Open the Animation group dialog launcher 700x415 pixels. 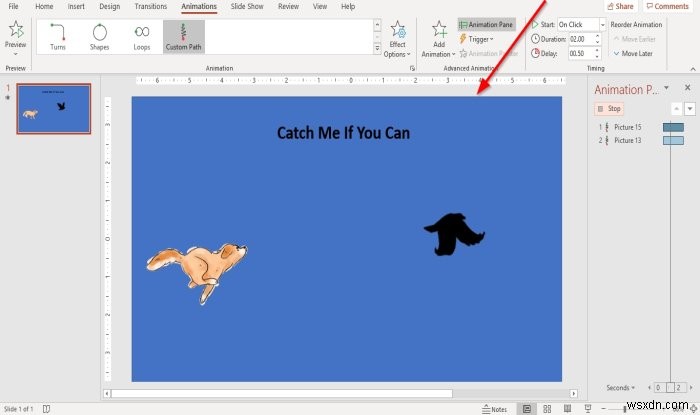click(x=412, y=68)
